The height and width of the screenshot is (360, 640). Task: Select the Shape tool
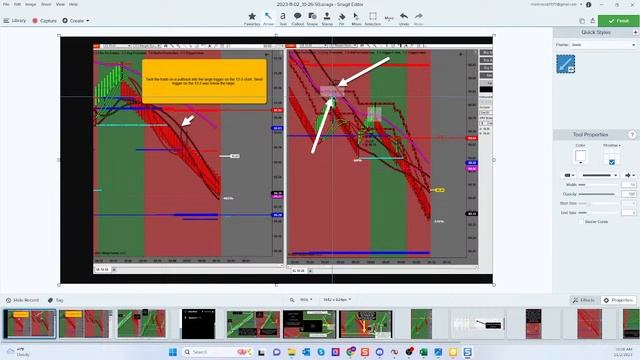312,19
